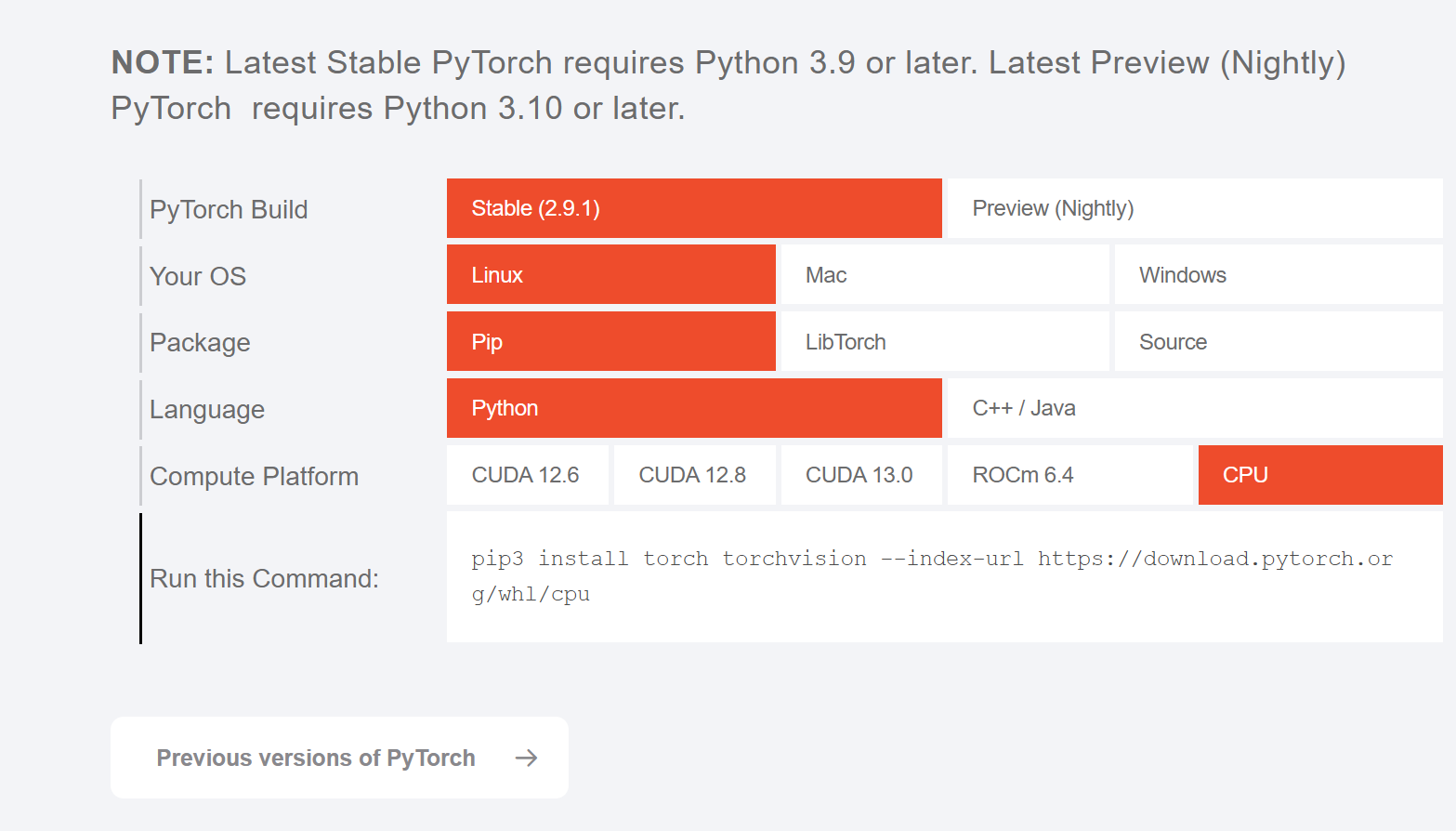Select Pip as the package manager

pos(610,341)
